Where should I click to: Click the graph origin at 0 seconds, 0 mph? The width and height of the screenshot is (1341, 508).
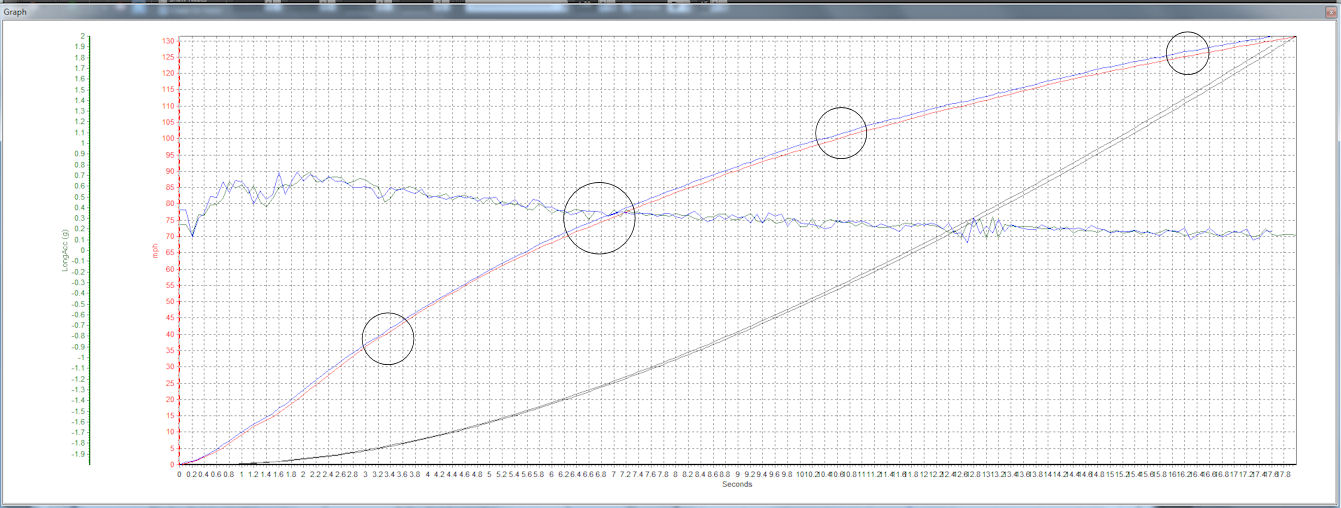coord(180,464)
